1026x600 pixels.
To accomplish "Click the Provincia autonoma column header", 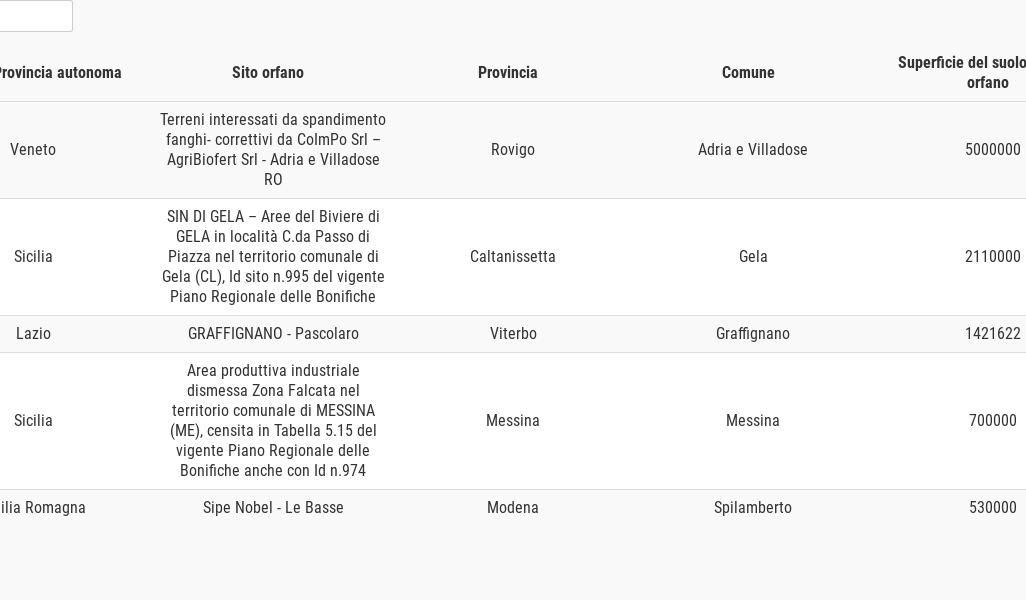I will (58, 73).
